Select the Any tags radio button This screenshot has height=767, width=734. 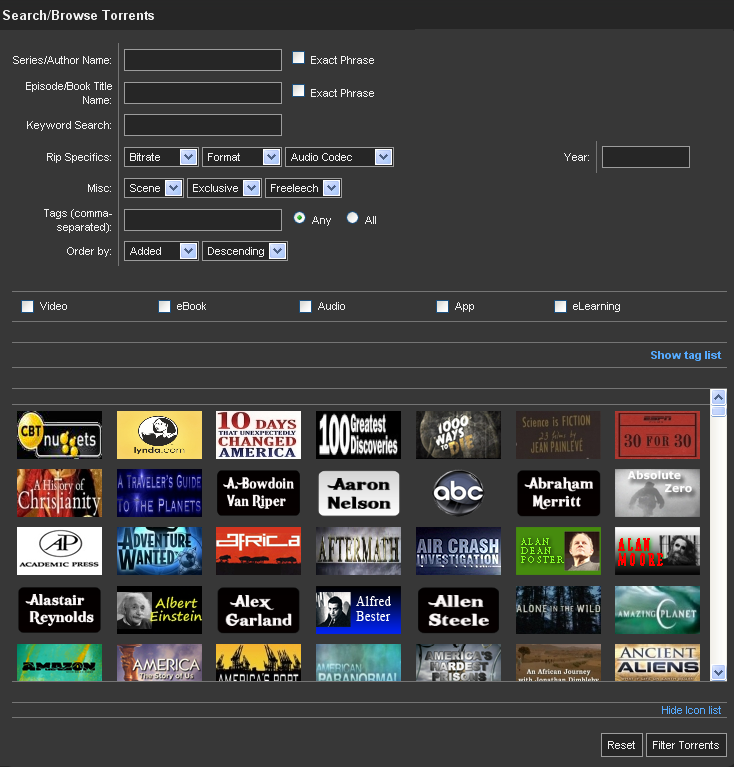tap(299, 218)
